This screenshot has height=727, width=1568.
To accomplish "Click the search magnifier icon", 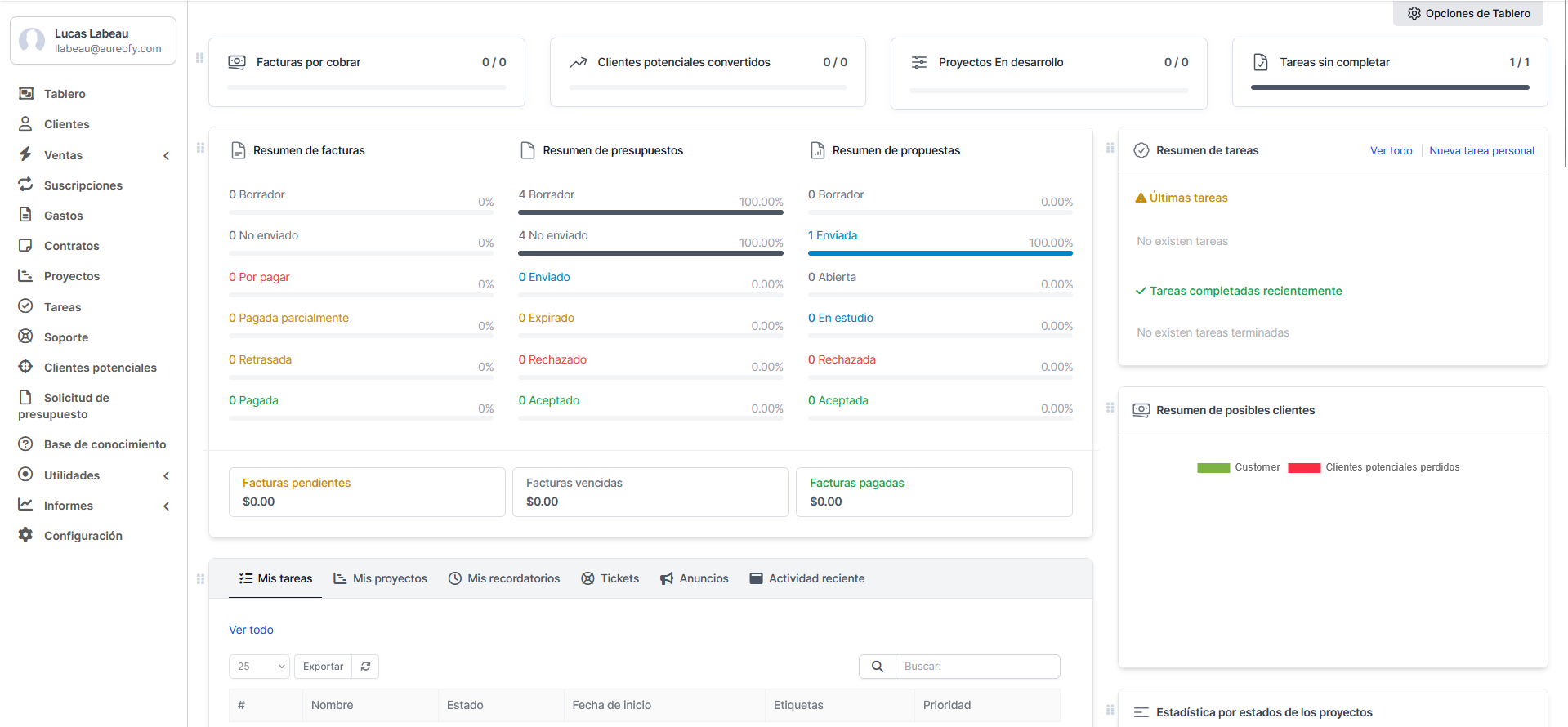I will tap(878, 667).
